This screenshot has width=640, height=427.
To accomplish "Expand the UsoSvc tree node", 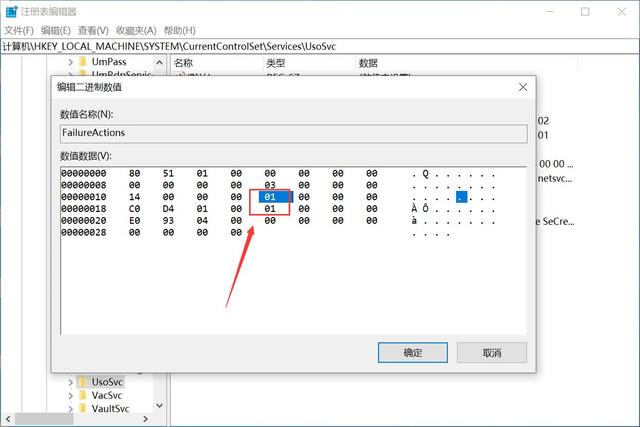I will coord(71,383).
